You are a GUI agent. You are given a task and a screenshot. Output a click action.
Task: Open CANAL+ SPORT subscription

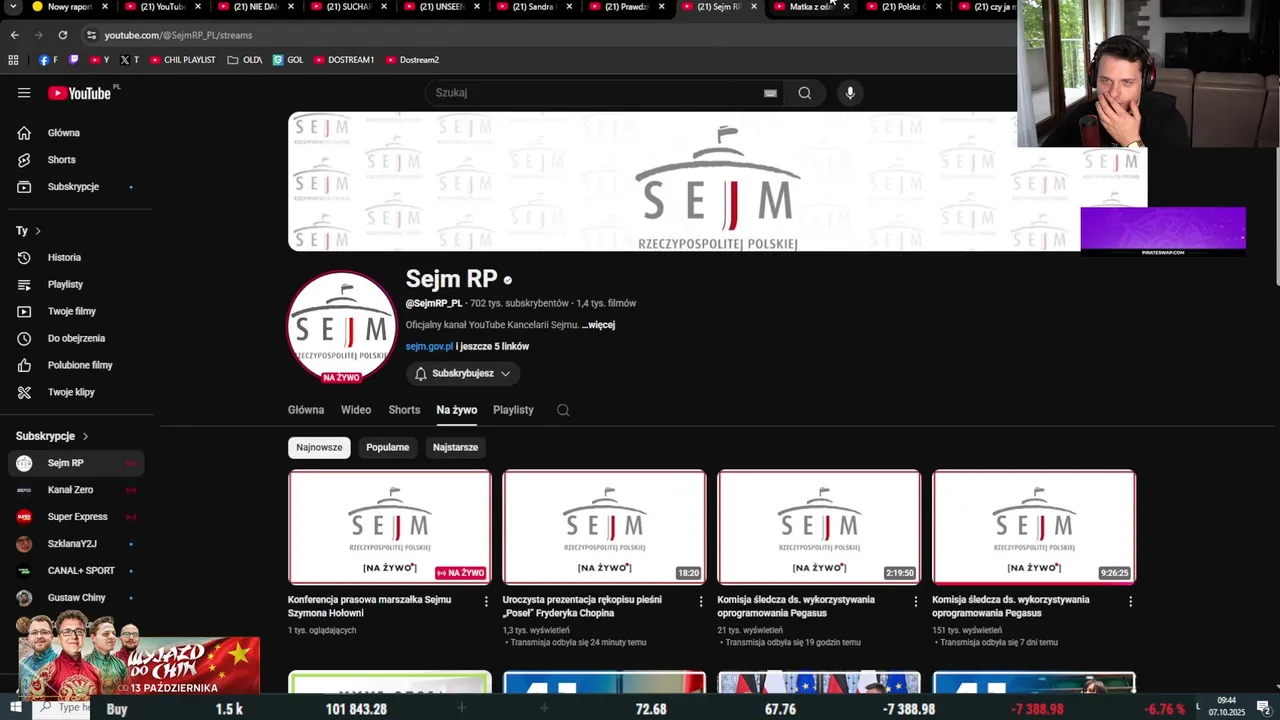pos(76,571)
